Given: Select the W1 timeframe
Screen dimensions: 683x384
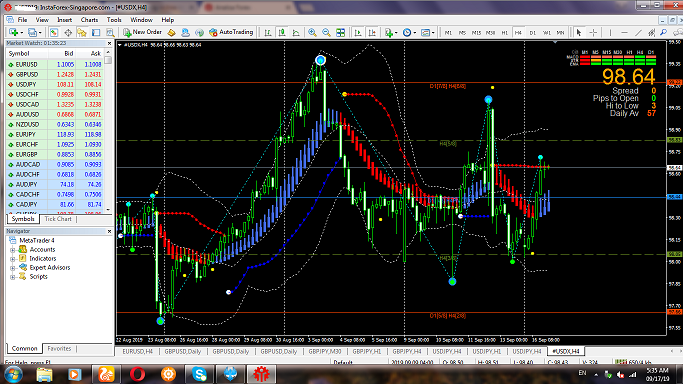Looking at the screenshot, I should click(546, 33).
